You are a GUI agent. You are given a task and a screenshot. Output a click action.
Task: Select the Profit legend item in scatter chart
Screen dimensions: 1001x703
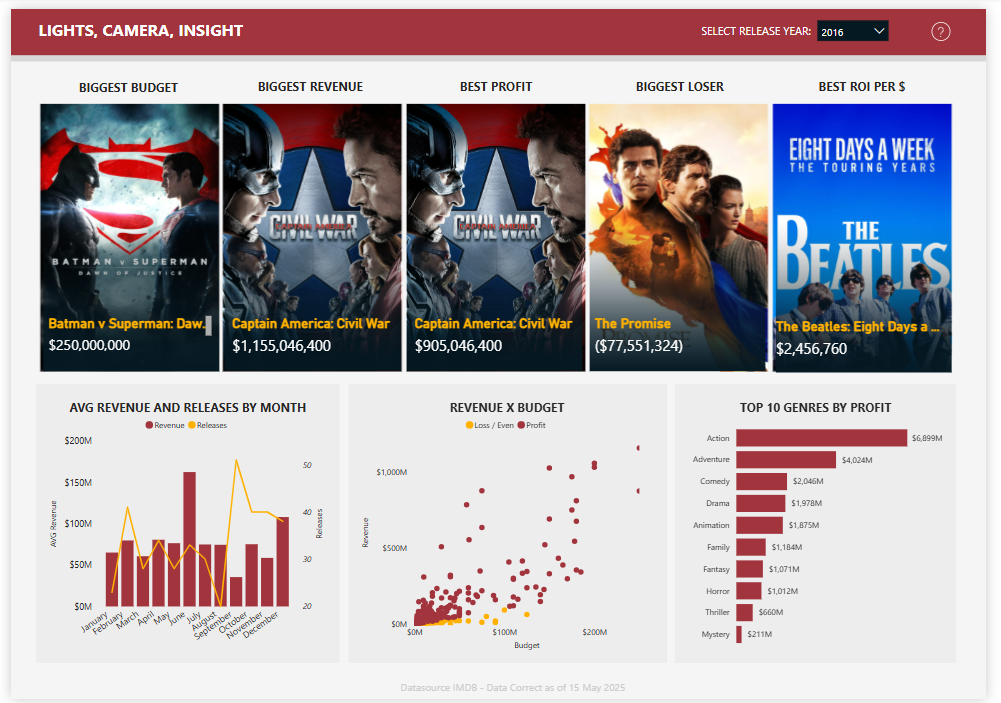521,425
